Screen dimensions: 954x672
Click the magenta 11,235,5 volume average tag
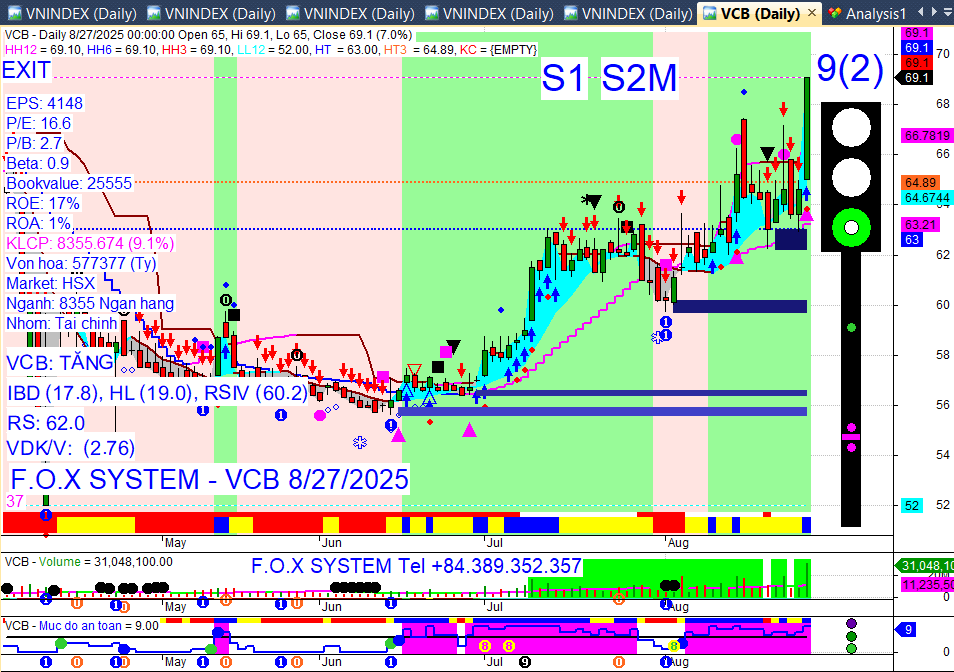point(927,585)
